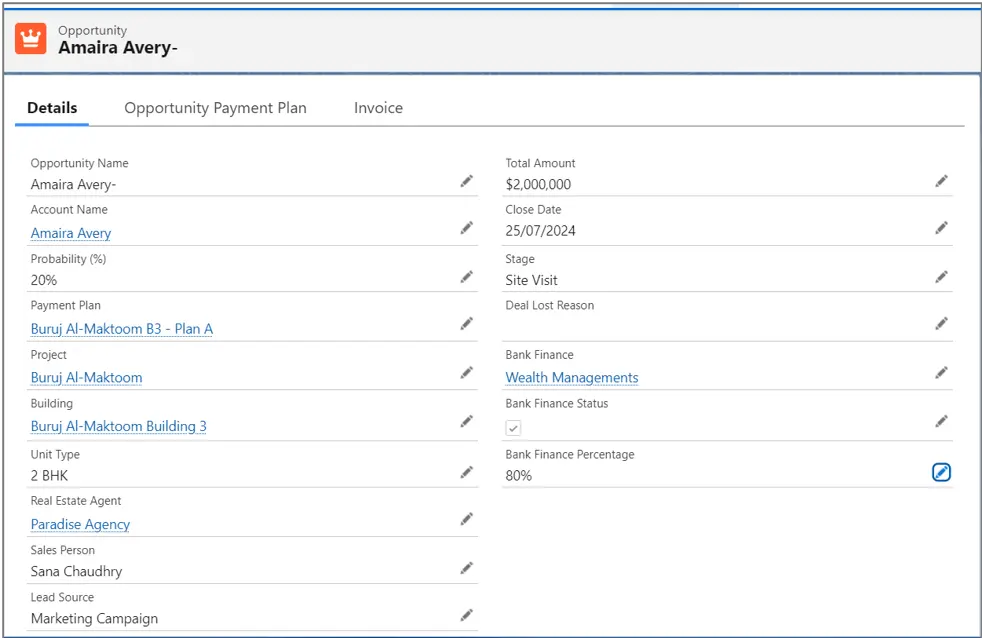
Task: Click the 2 BHK unit type value
Action: (x=49, y=475)
